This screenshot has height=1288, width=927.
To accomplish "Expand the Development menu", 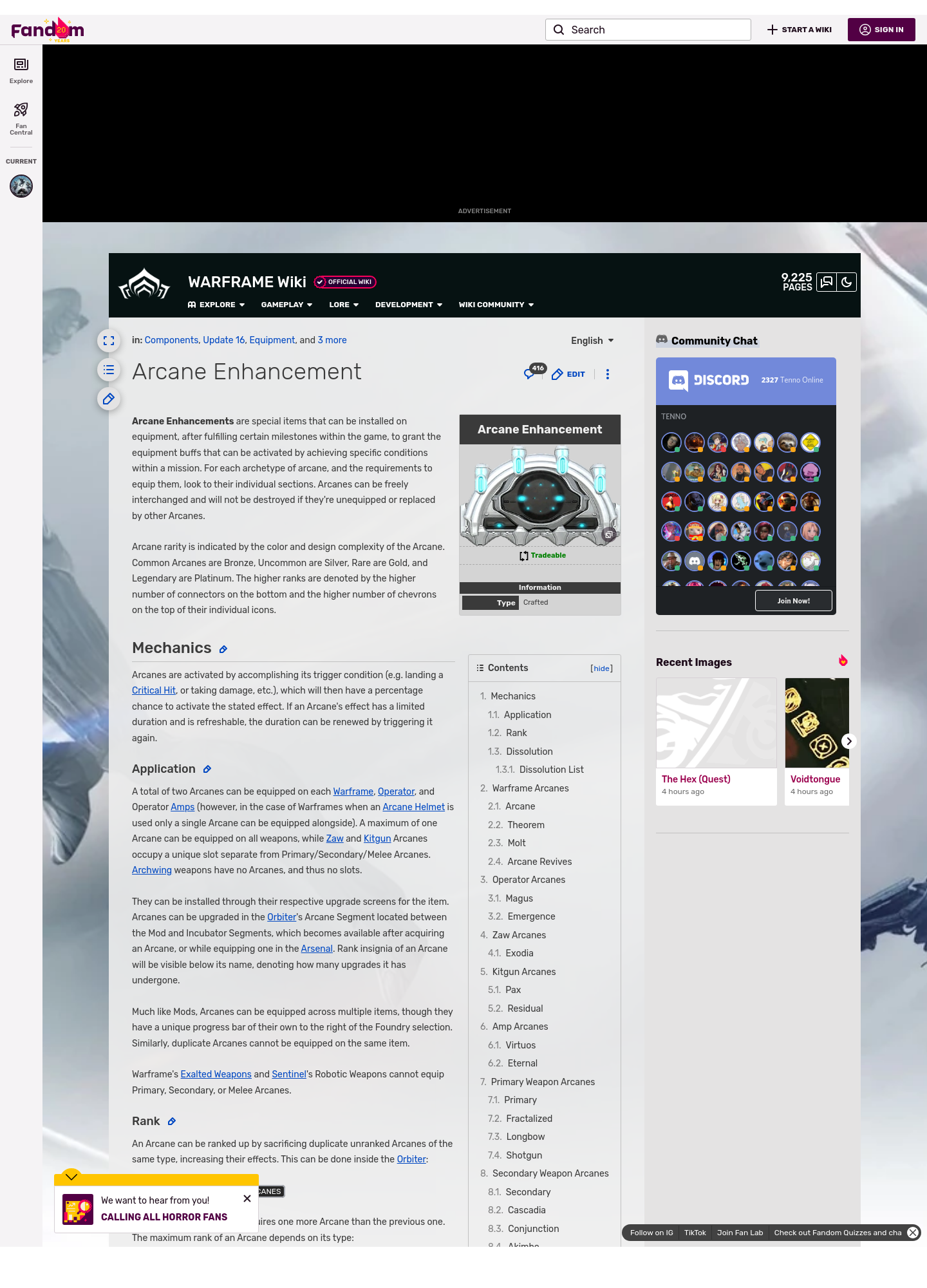I will pyautogui.click(x=409, y=305).
